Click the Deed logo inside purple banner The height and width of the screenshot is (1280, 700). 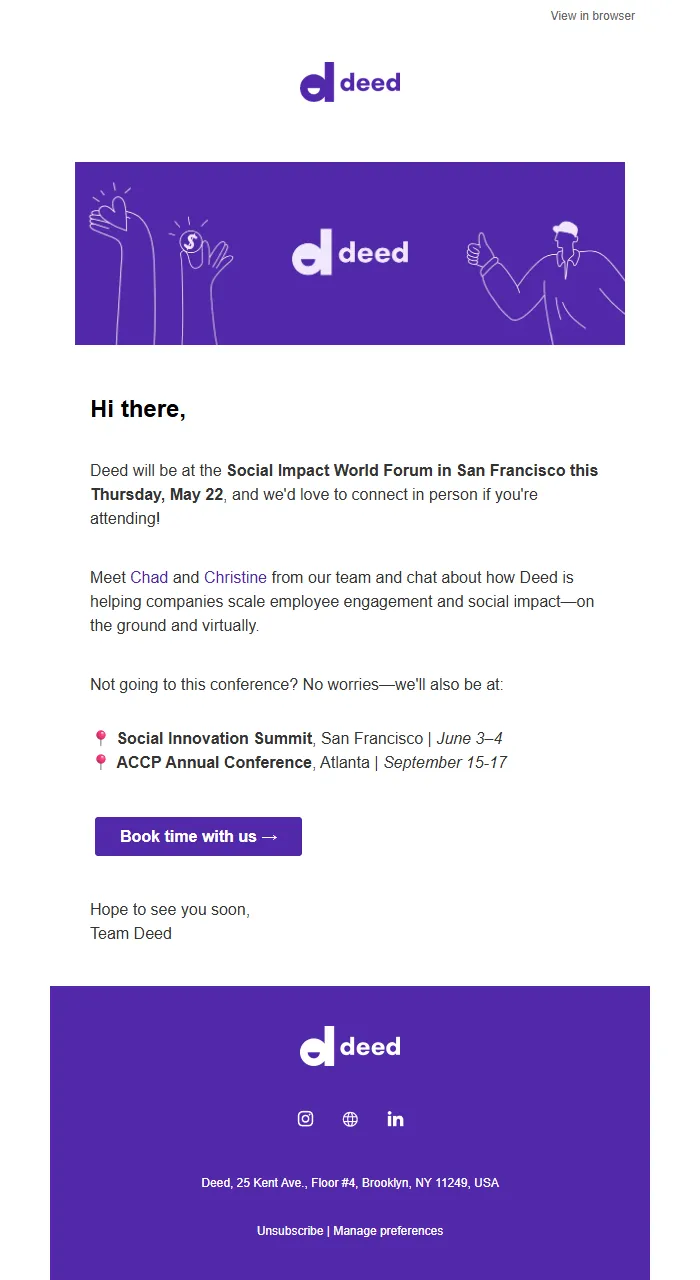[350, 254]
